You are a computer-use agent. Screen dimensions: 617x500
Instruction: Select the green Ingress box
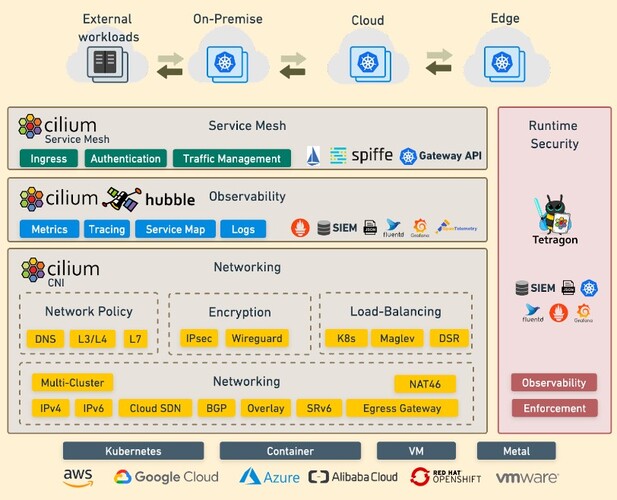tap(49, 159)
